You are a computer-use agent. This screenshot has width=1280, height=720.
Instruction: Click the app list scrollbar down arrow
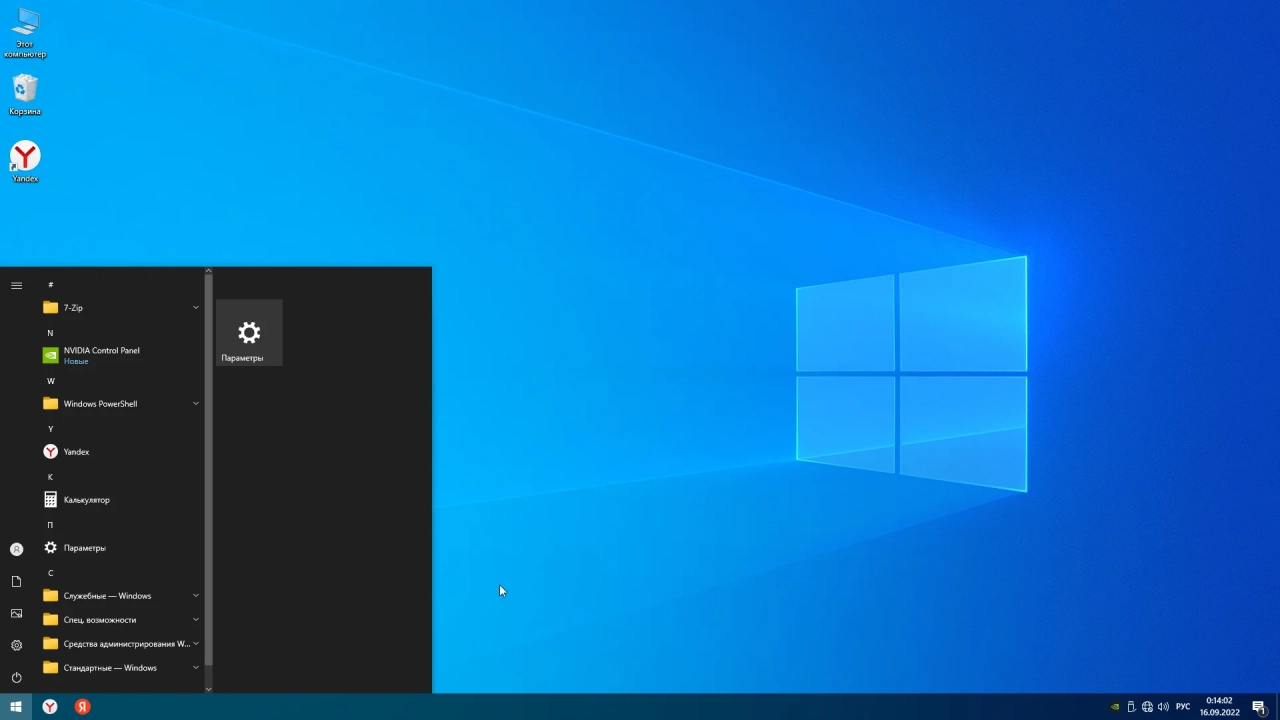tap(208, 689)
